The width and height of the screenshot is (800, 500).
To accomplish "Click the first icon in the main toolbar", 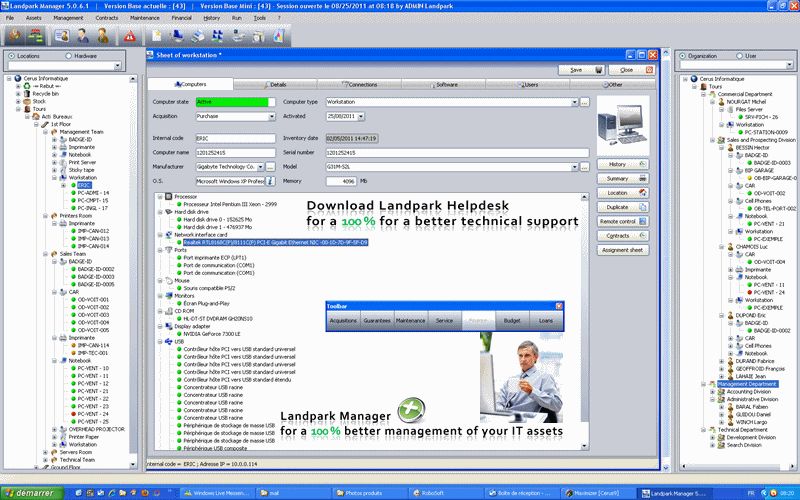I will pos(15,36).
